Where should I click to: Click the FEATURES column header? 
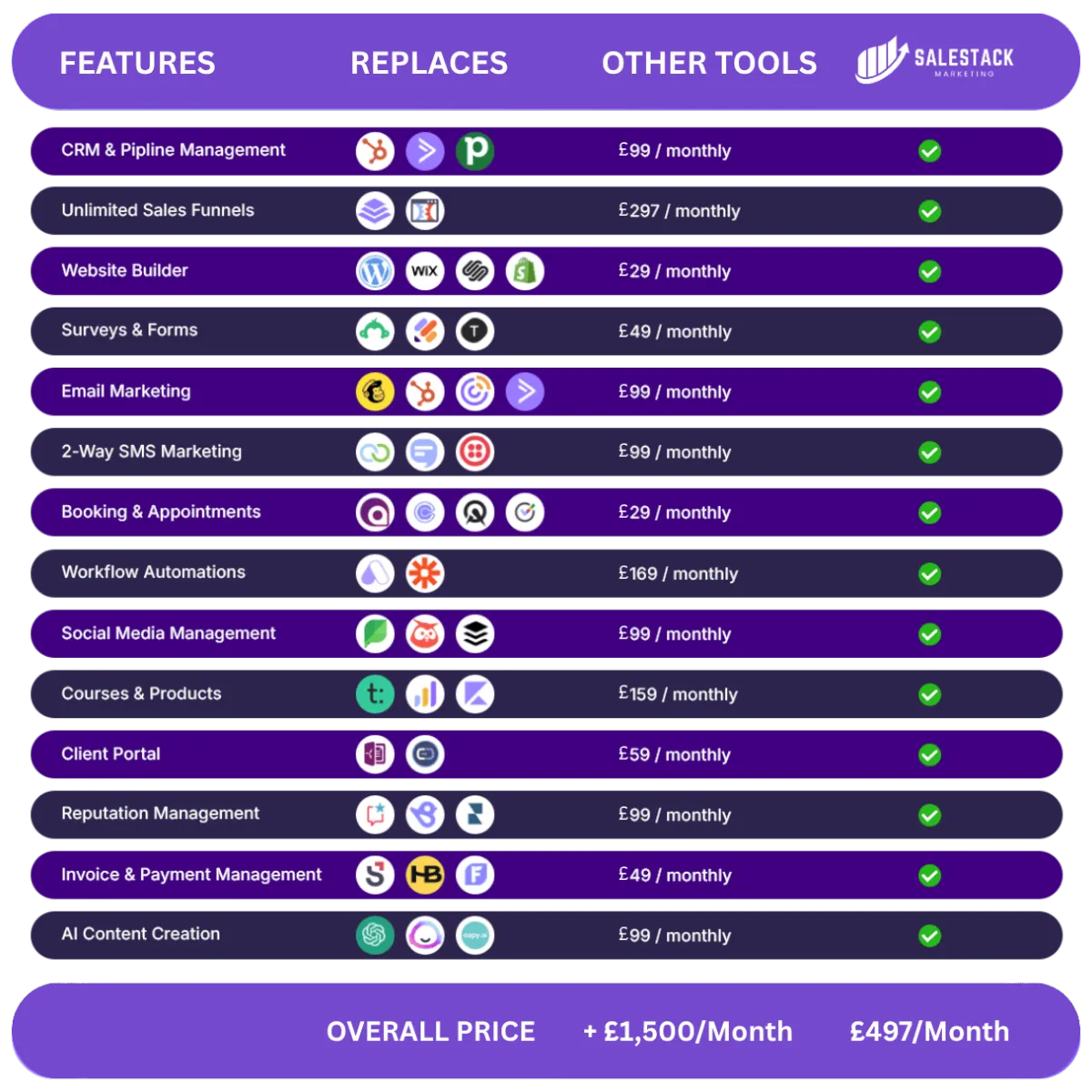(x=137, y=63)
